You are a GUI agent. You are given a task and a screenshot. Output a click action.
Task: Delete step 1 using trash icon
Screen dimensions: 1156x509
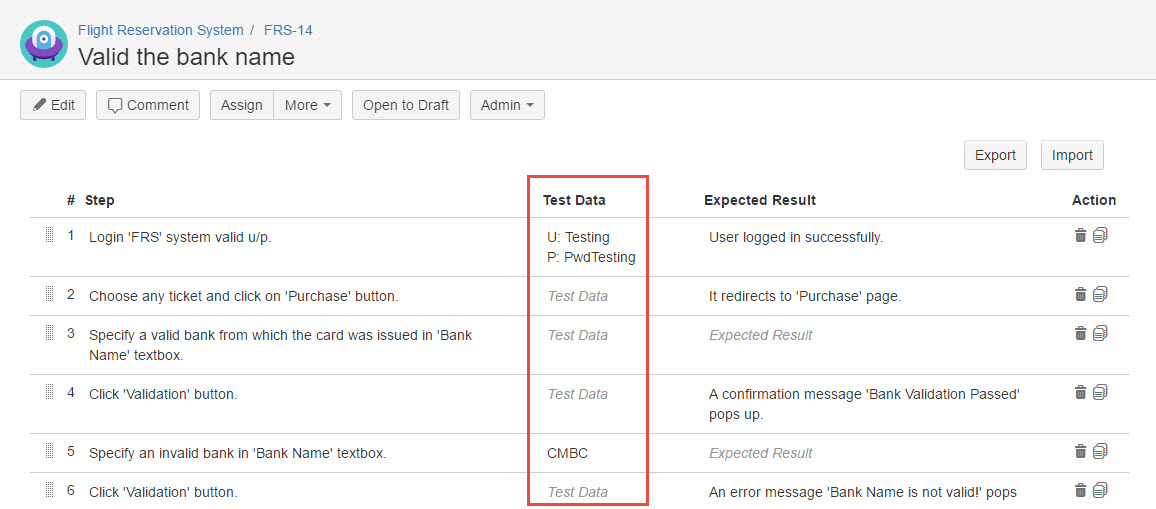pos(1080,236)
